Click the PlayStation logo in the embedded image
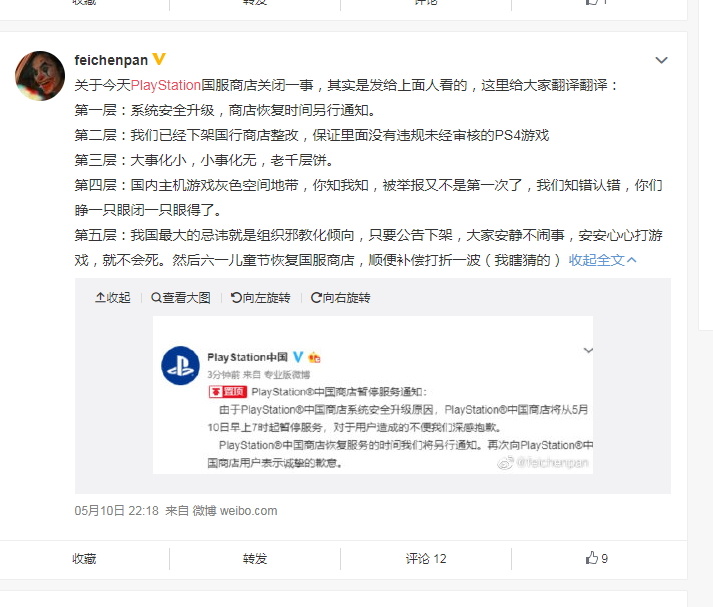 coord(181,366)
